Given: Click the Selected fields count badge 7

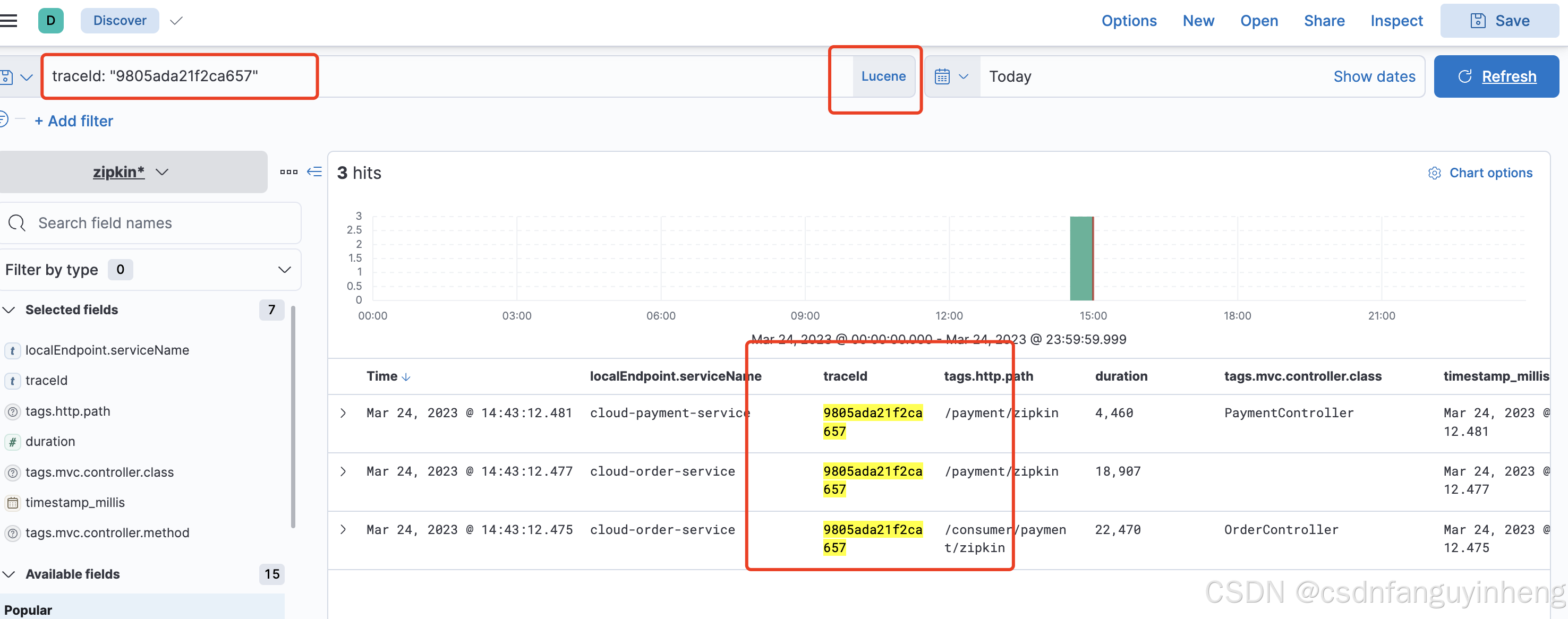Looking at the screenshot, I should click(271, 310).
